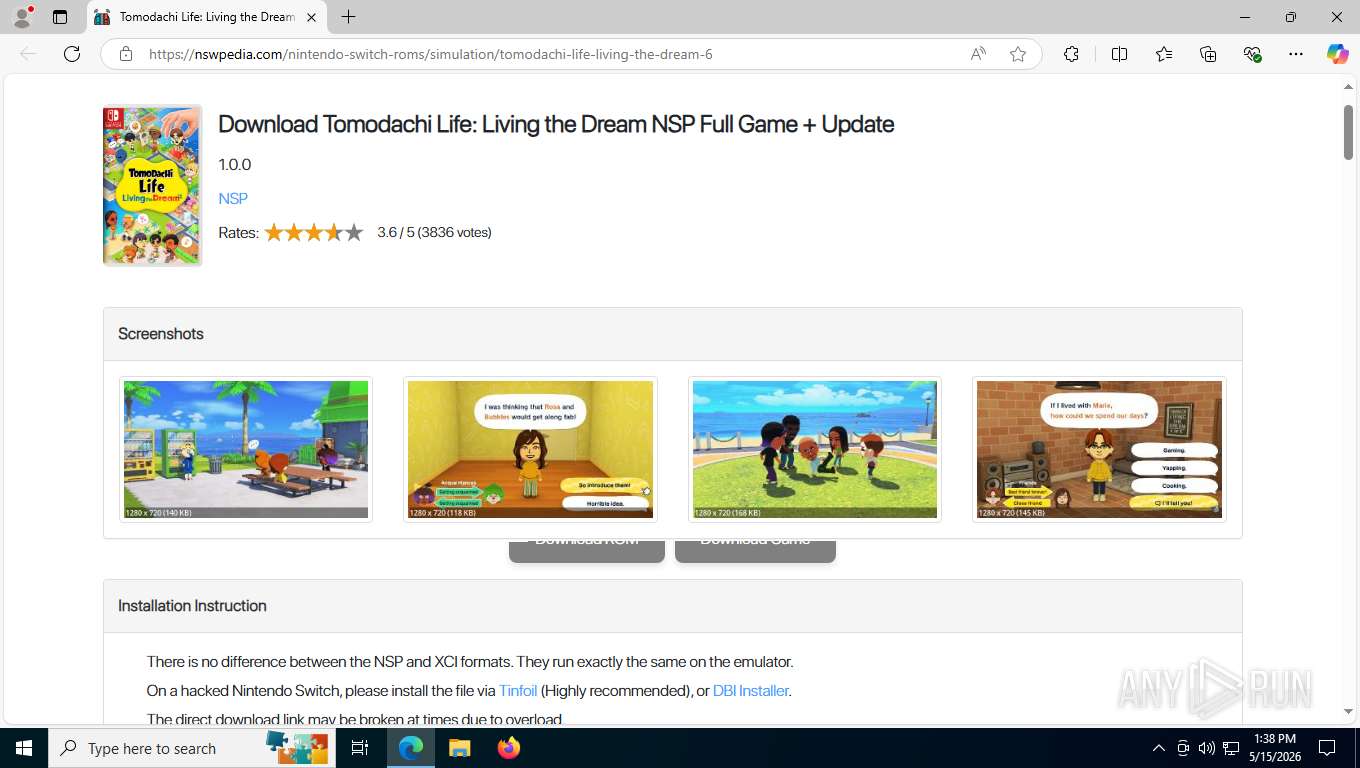Open the Tinfoil link
Viewport: 1360px width, 768px height.
pyautogui.click(x=518, y=690)
